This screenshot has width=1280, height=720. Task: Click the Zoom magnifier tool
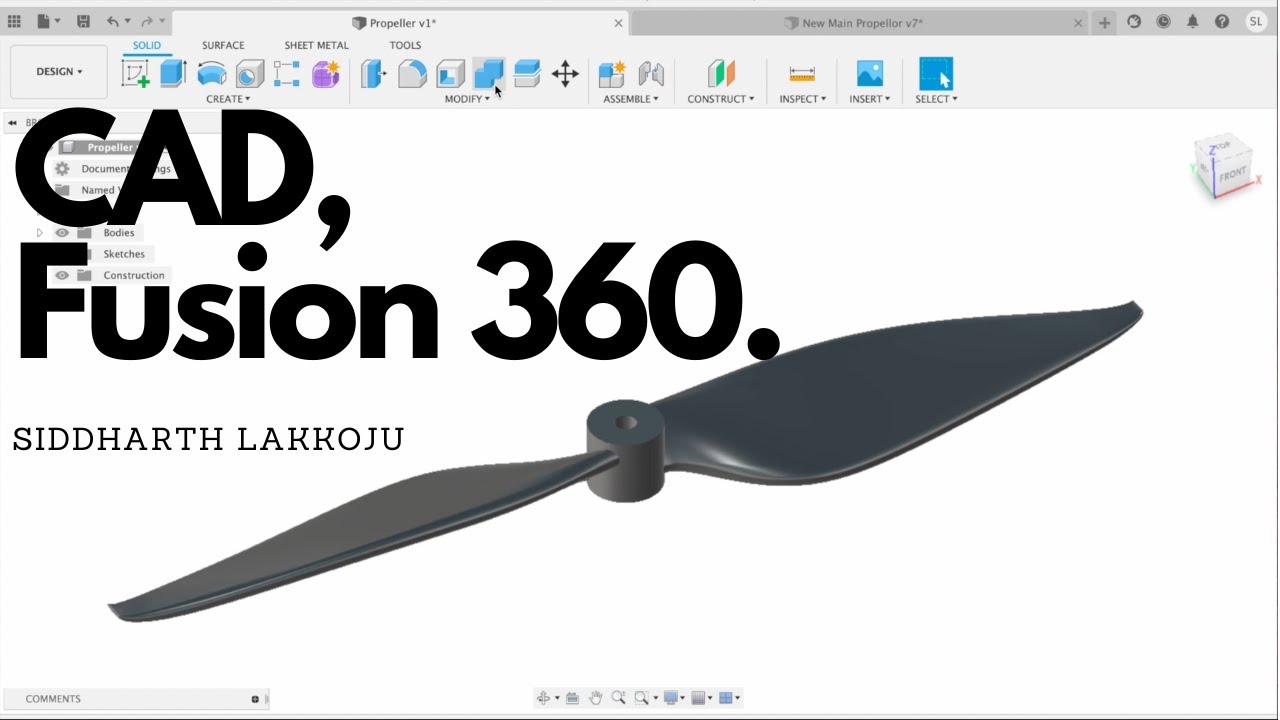[618, 698]
